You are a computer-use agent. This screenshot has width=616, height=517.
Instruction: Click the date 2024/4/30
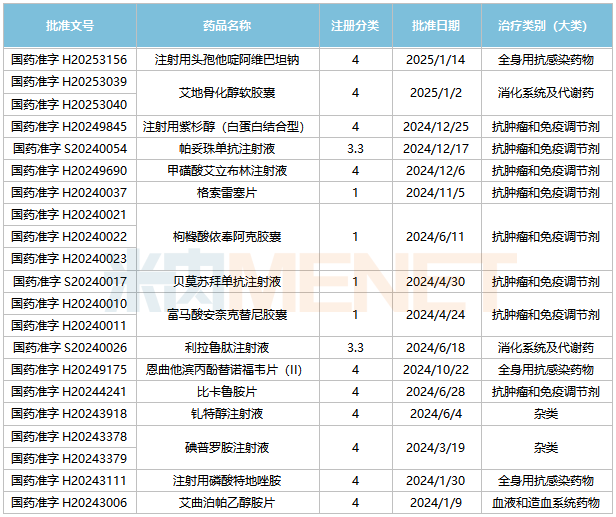[436, 281]
